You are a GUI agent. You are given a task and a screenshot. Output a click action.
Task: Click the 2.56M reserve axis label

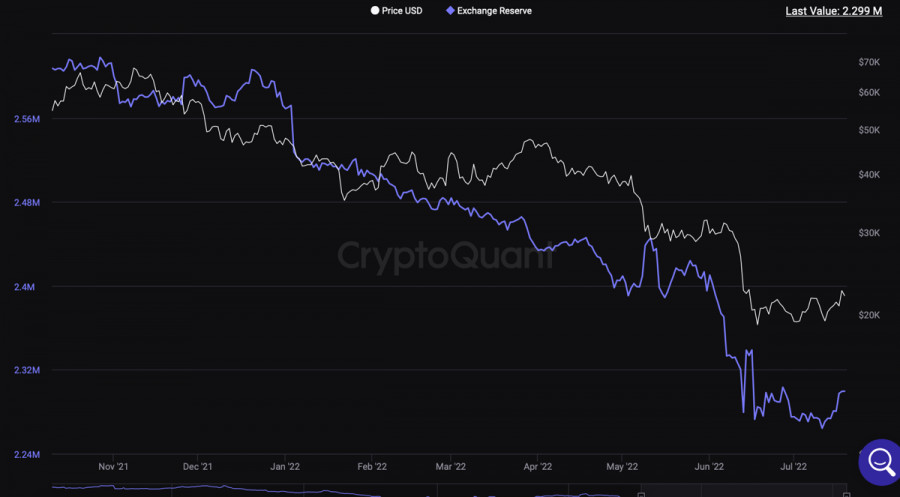[27, 119]
